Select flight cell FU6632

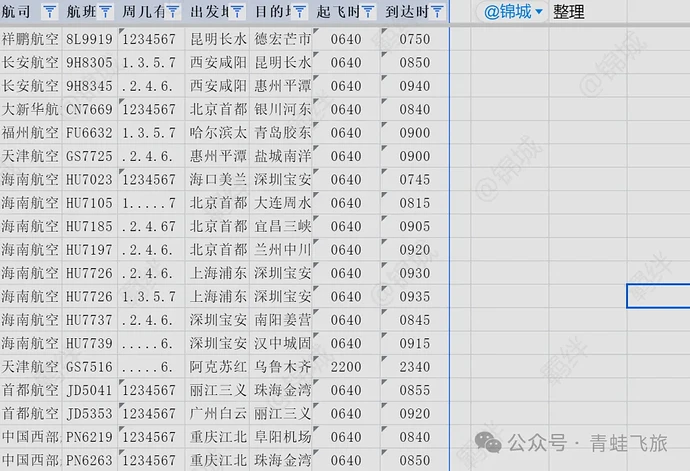point(90,132)
